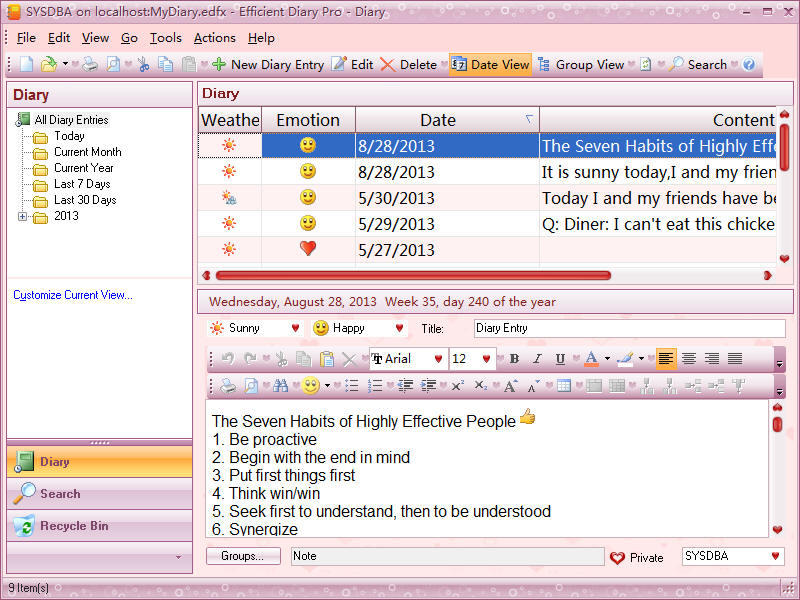
Task: Open the highlight color dropdown arrow
Action: click(x=641, y=359)
